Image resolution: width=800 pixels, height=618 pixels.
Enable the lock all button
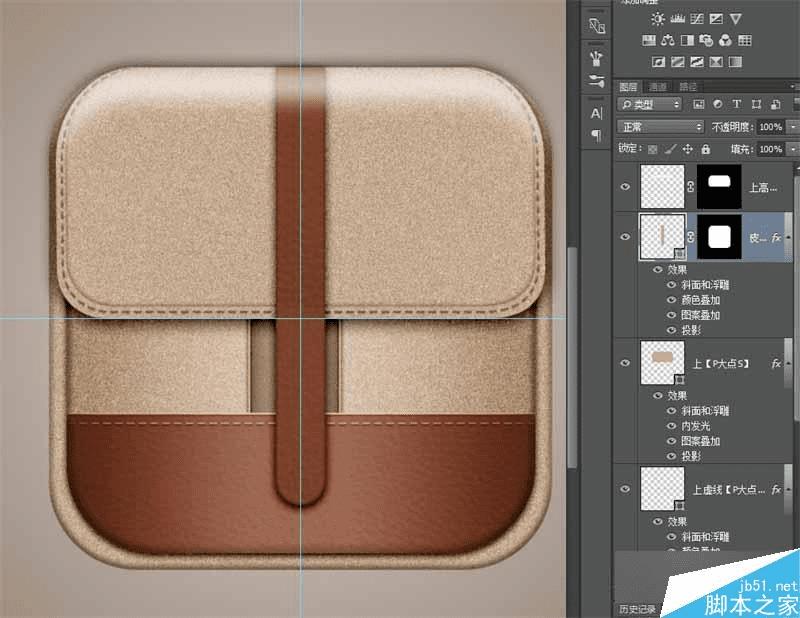point(706,149)
